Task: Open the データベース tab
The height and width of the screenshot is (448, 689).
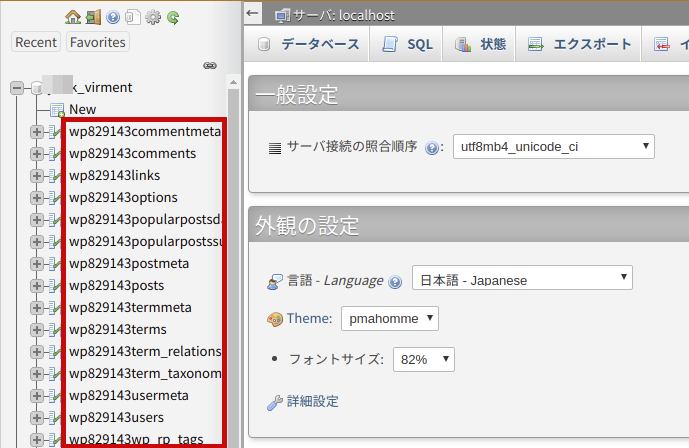Action: pos(308,44)
